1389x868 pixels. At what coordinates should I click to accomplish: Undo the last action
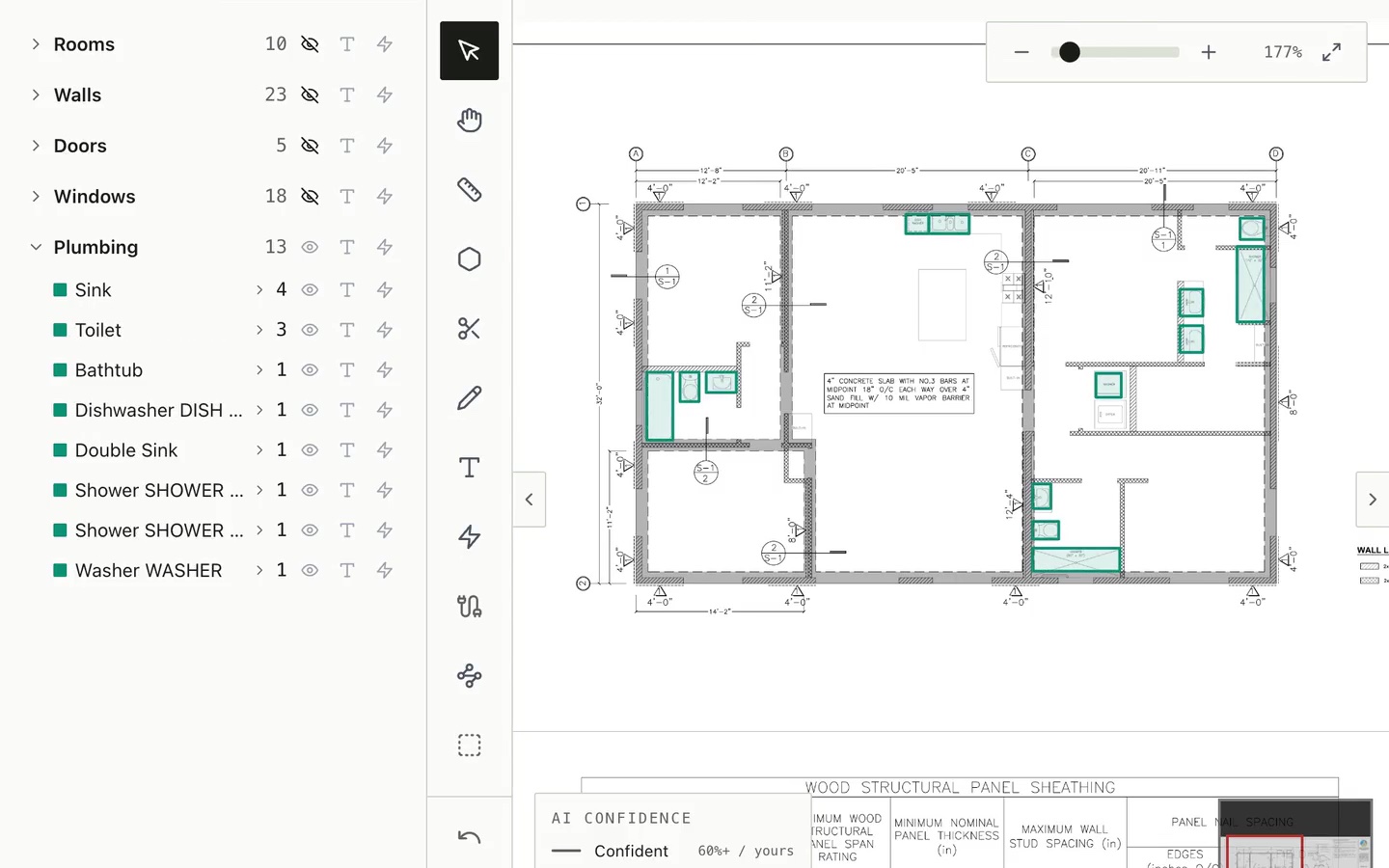(469, 837)
